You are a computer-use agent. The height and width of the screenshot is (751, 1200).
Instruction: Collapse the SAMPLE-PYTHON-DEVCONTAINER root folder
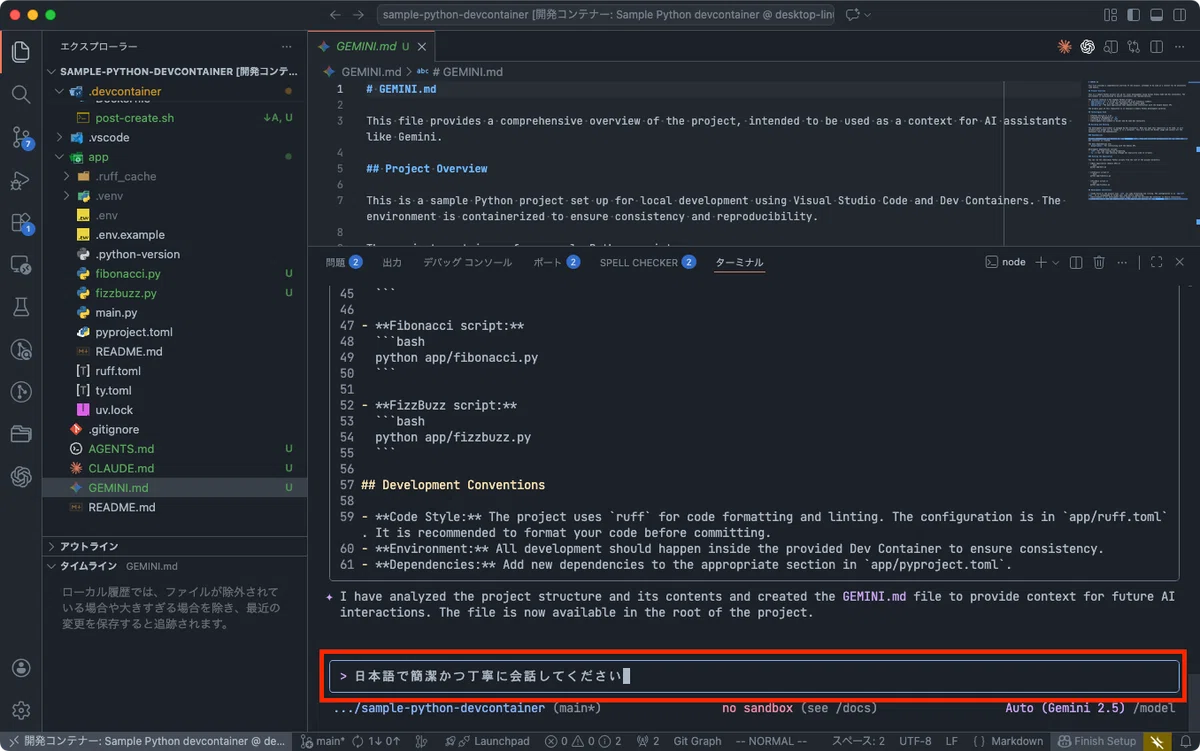174,72
